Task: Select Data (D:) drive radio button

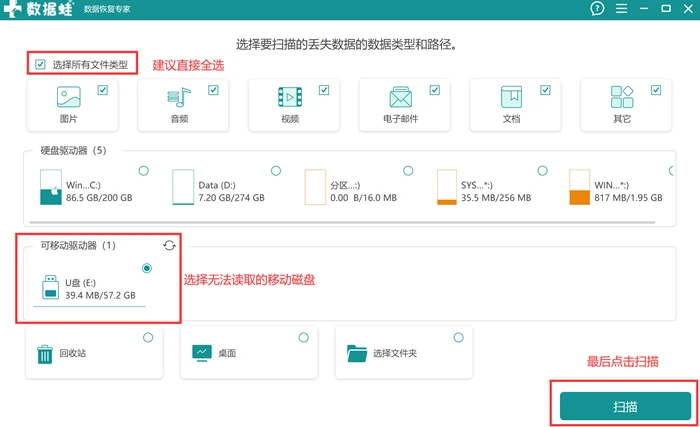Action: (276, 171)
